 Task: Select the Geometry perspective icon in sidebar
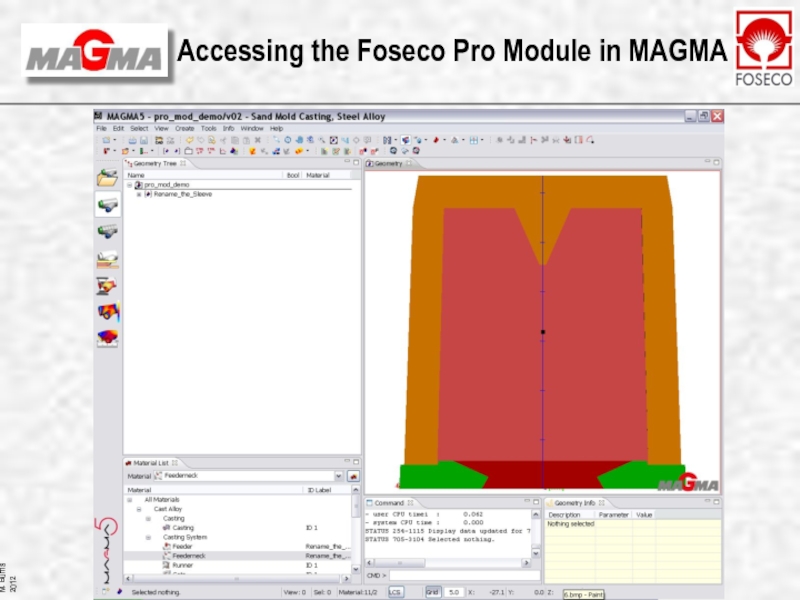coord(108,205)
